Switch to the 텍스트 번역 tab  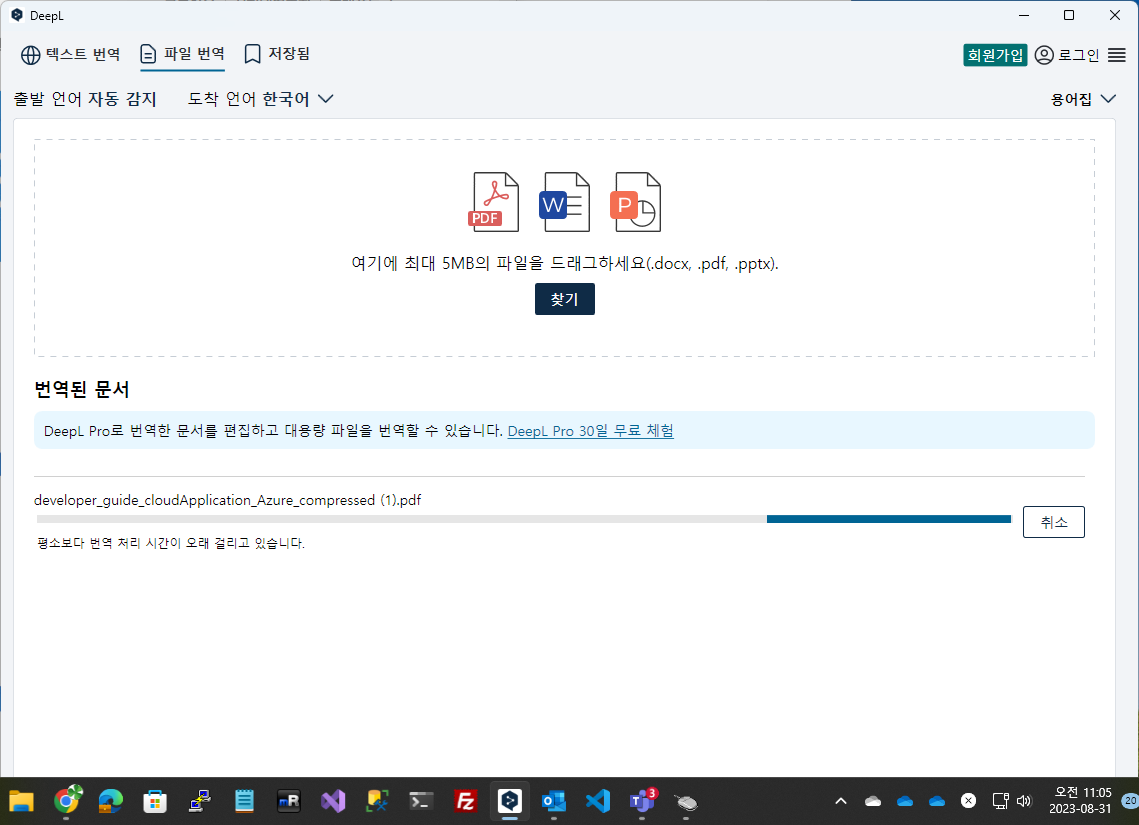(x=70, y=54)
